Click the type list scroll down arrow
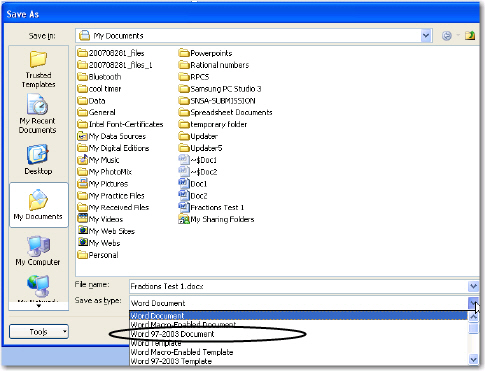This screenshot has width=485, height=371. coord(473,359)
